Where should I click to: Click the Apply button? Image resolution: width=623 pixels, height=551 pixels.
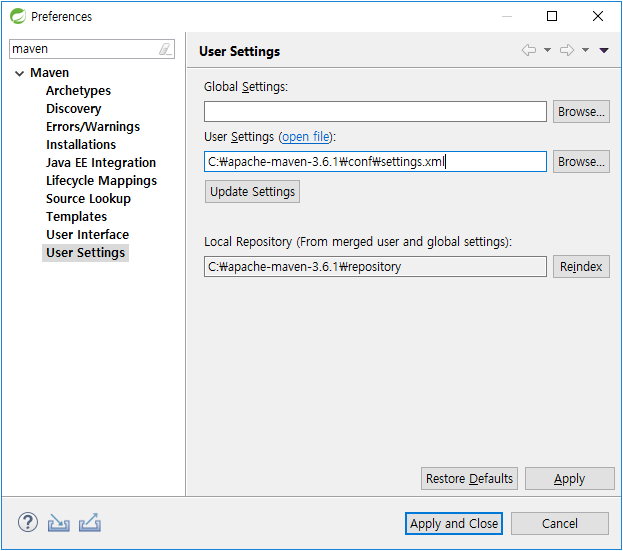(569, 479)
